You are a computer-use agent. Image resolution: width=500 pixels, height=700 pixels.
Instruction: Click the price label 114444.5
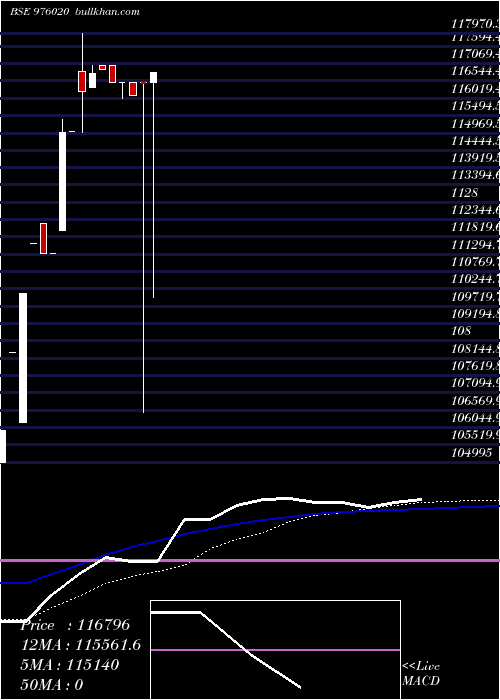[x=475, y=141]
